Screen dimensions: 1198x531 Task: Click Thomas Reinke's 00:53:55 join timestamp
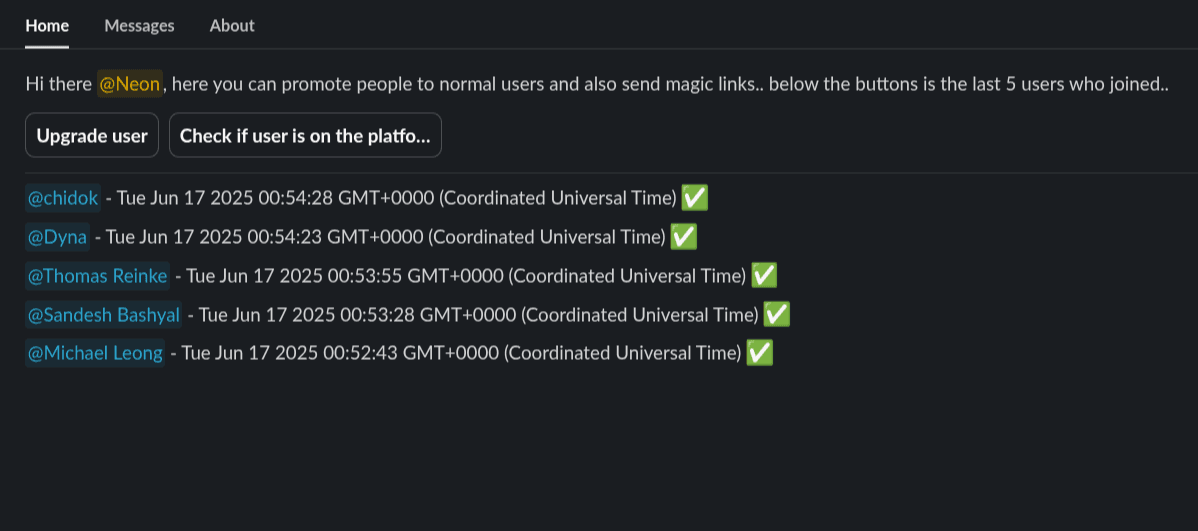[466, 275]
